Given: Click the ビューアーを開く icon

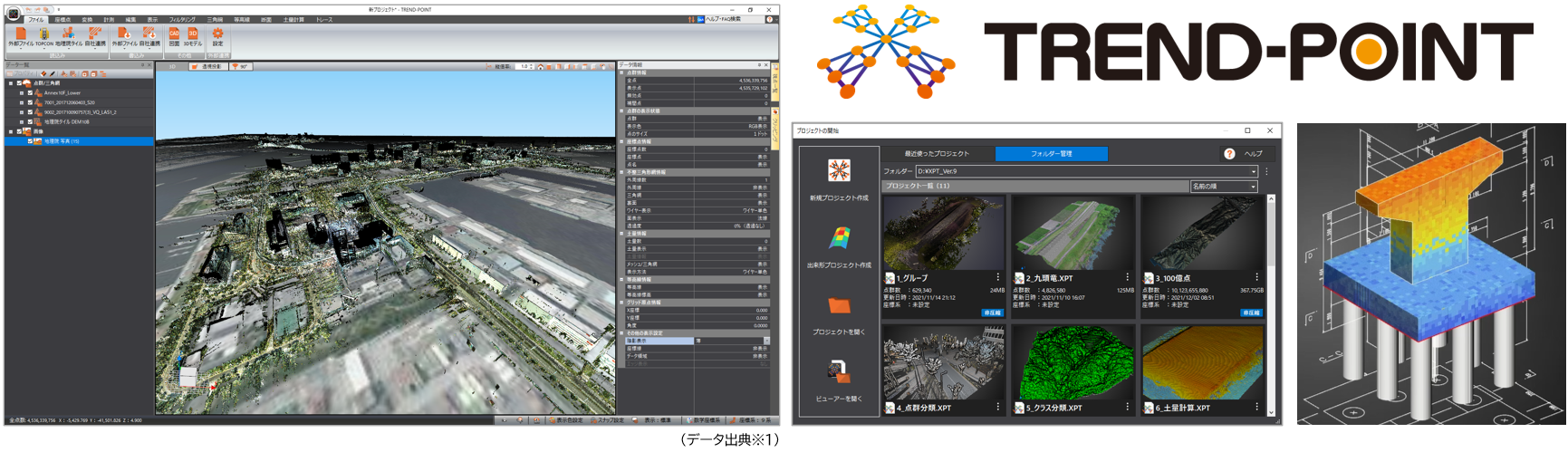Looking at the screenshot, I should tap(839, 370).
